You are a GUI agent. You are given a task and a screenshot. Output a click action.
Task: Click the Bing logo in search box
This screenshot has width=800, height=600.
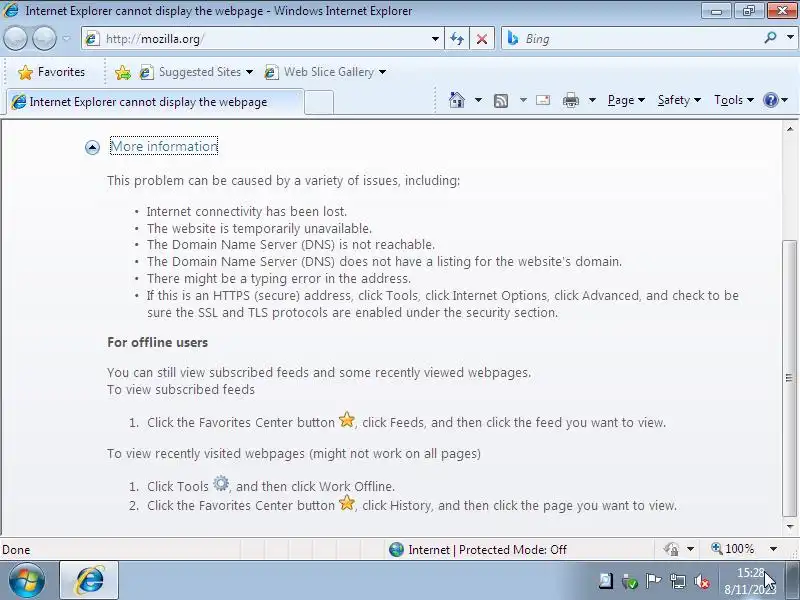pos(513,39)
